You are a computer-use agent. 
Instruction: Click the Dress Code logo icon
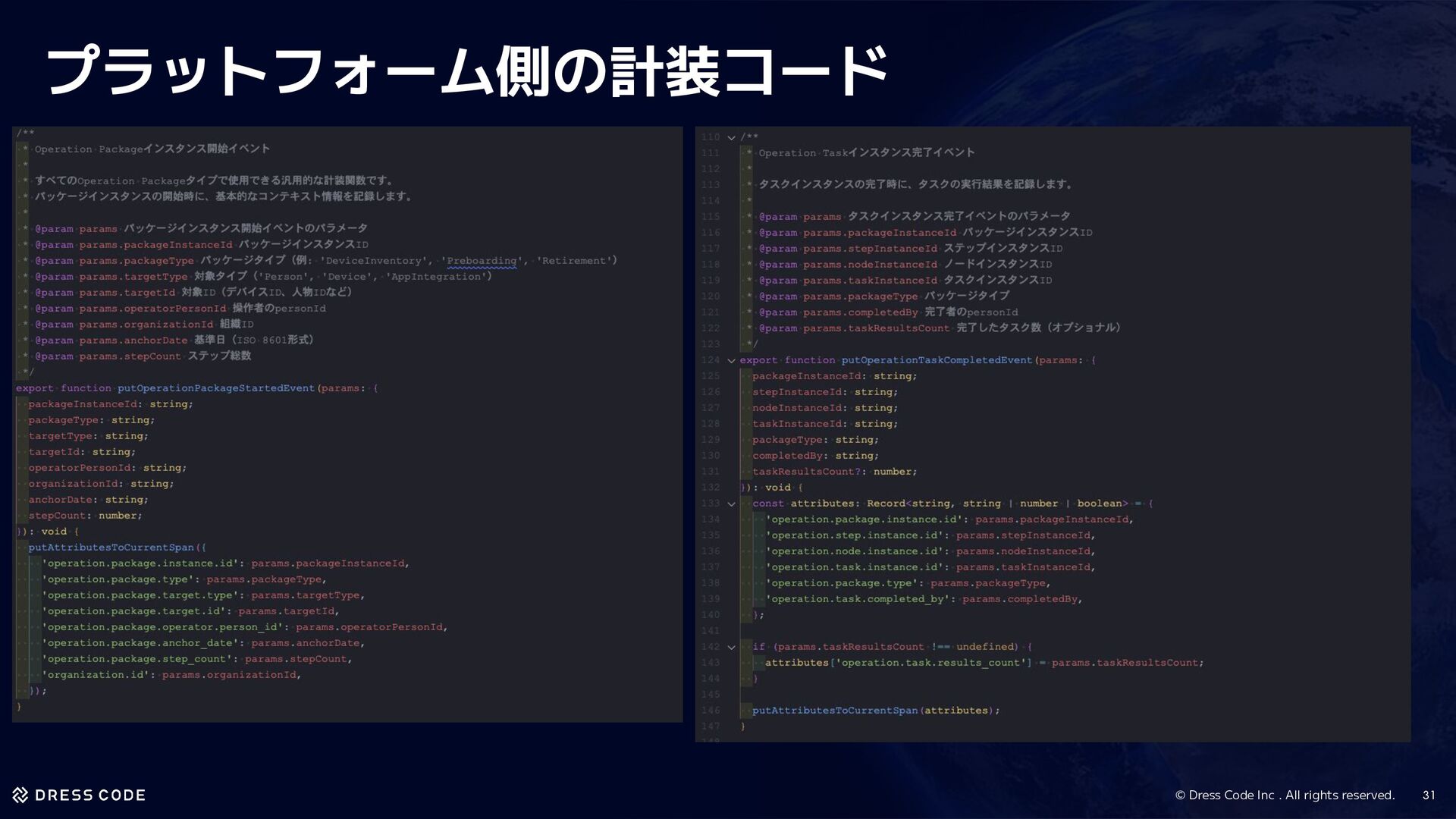[x=20, y=795]
